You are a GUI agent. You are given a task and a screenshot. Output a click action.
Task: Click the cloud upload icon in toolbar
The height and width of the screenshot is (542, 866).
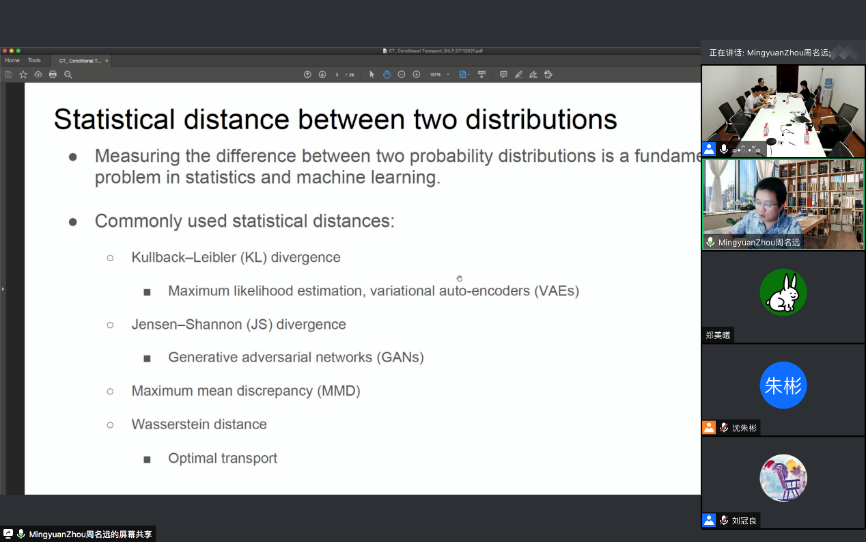(x=38, y=75)
